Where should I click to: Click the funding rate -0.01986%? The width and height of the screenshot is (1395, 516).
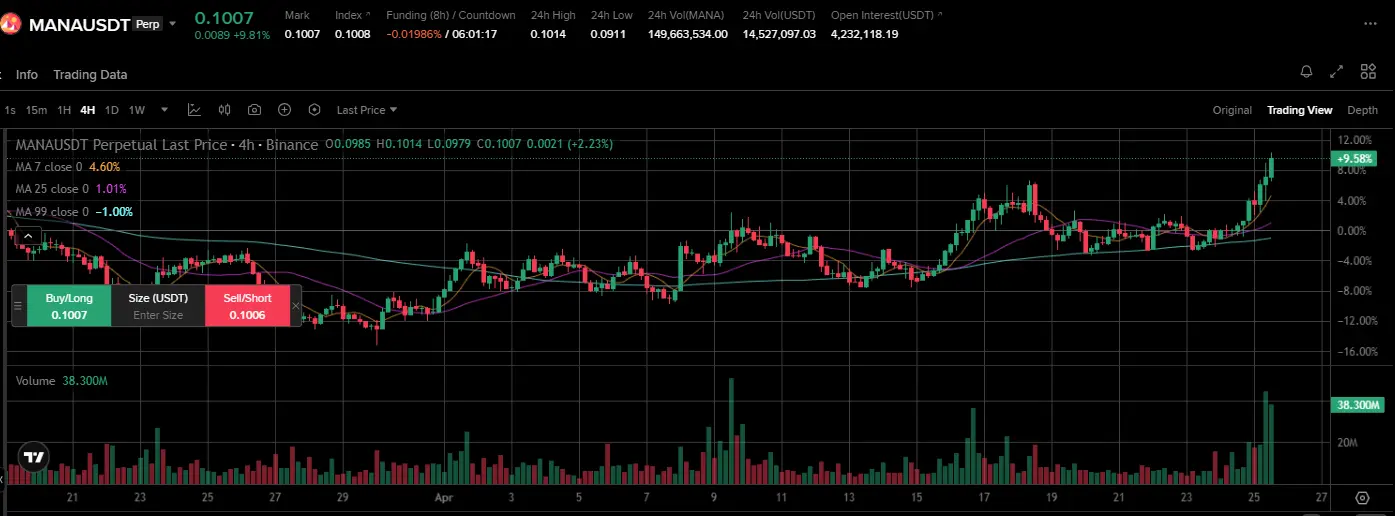(x=414, y=34)
